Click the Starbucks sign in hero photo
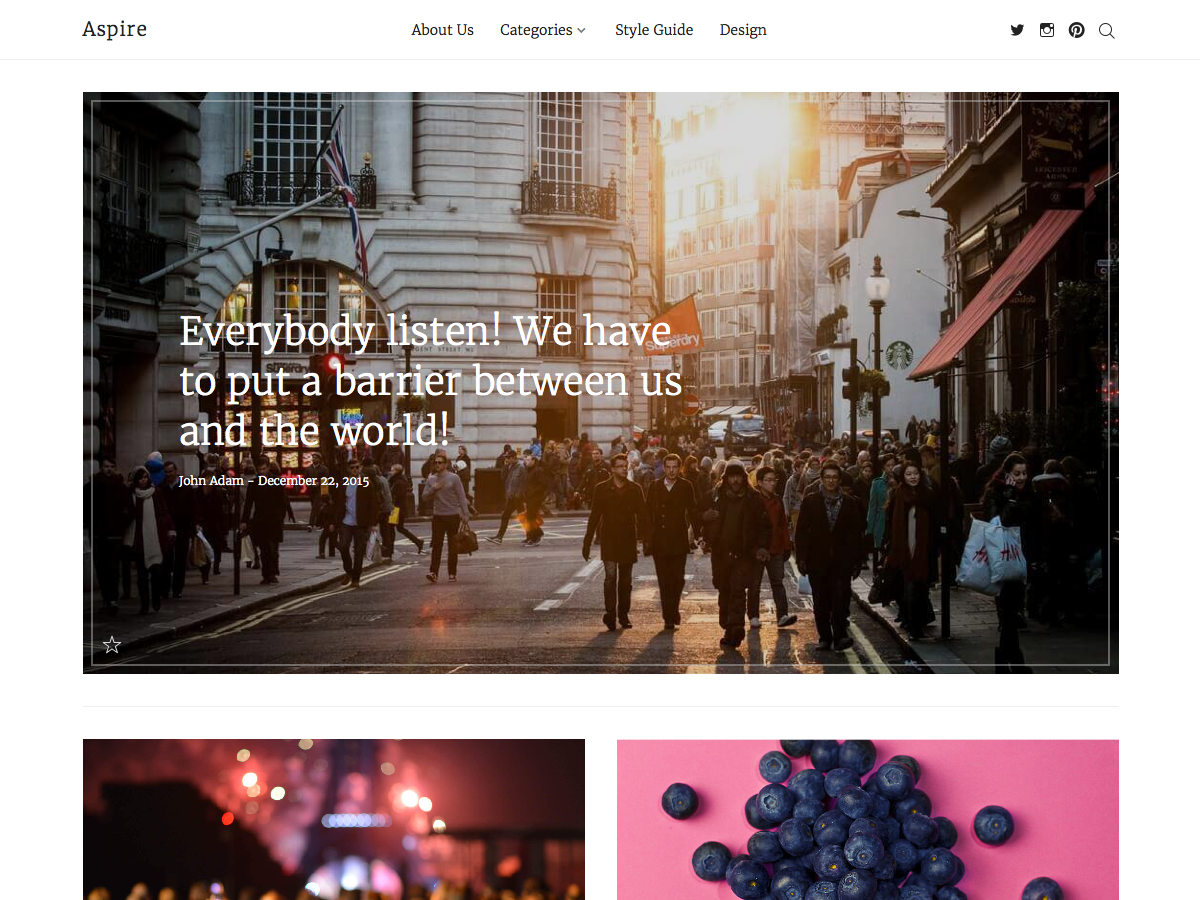 (x=899, y=355)
